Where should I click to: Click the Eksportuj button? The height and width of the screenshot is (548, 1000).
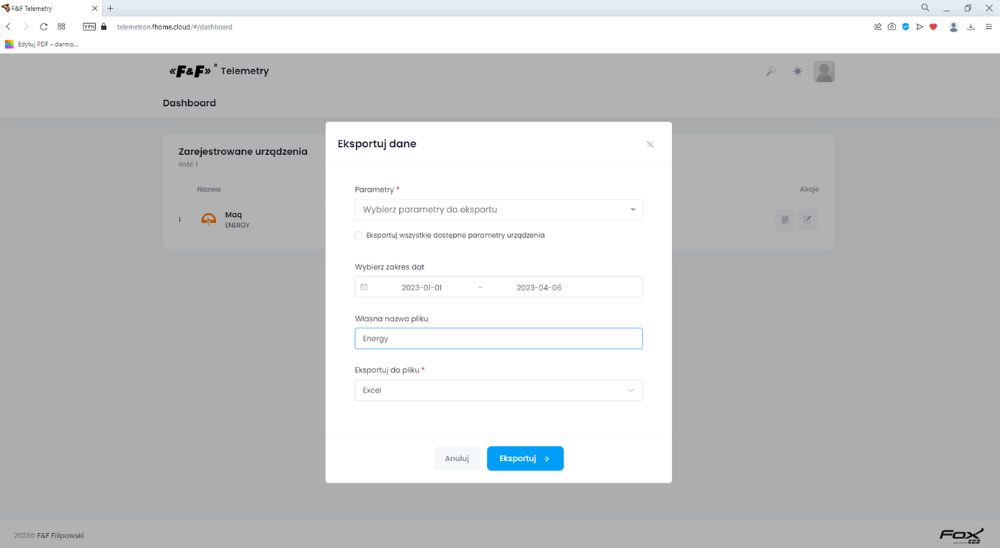click(x=525, y=459)
